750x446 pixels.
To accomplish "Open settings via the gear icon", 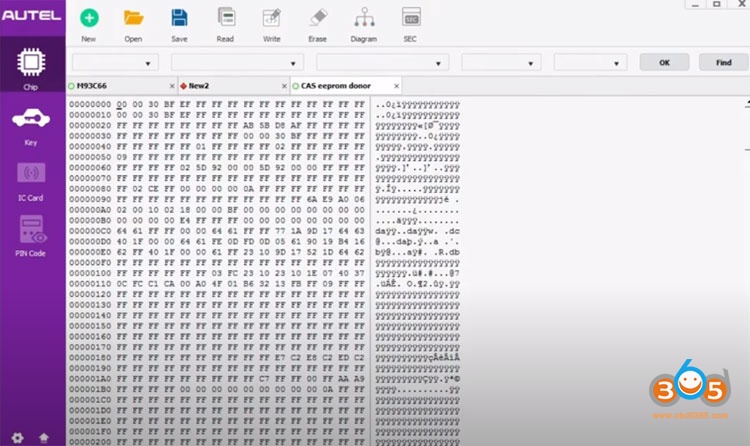I will point(17,437).
